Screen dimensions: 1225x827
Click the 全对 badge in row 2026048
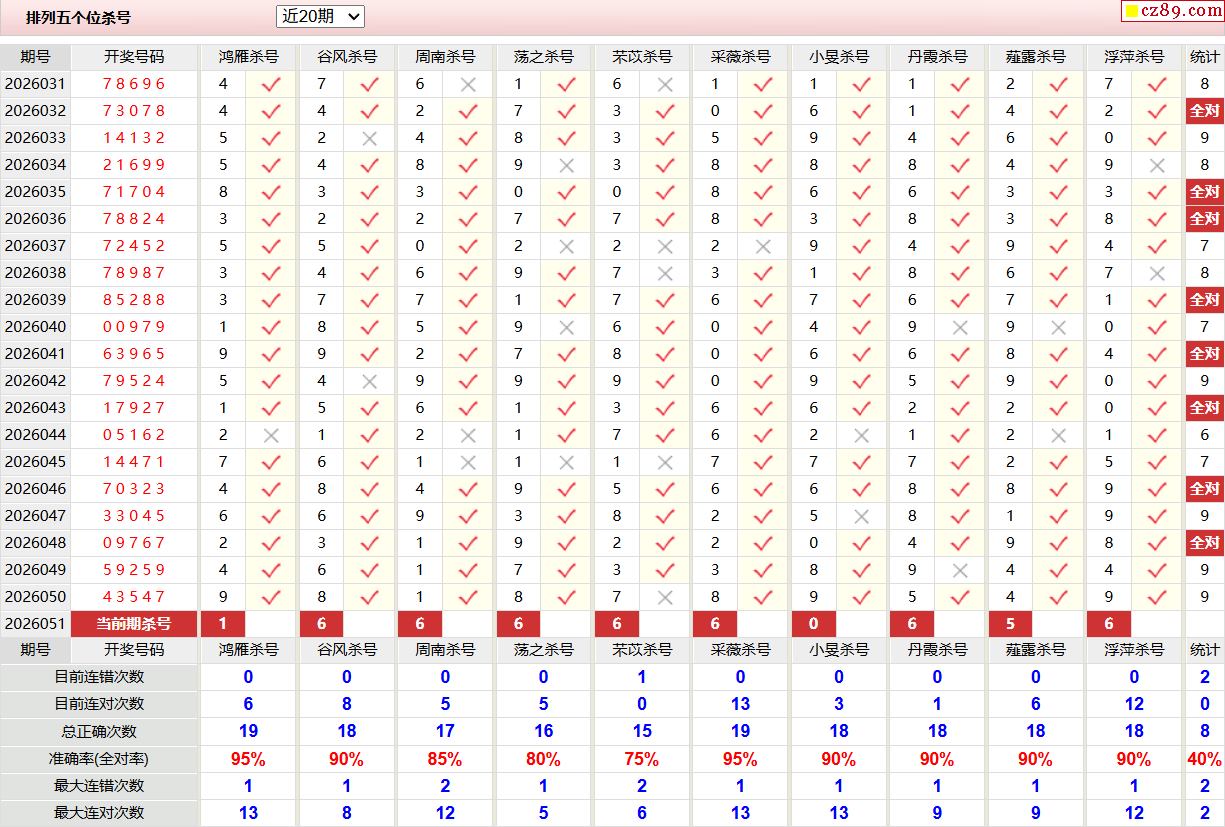click(x=1205, y=543)
